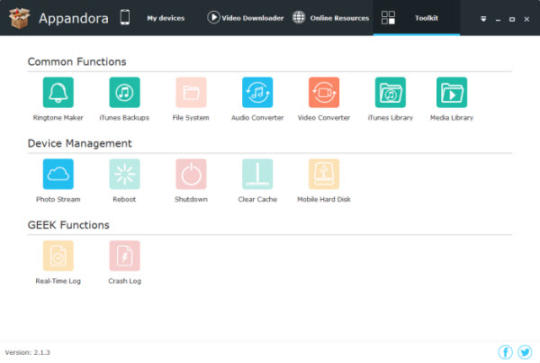Open the File System tool

click(191, 92)
